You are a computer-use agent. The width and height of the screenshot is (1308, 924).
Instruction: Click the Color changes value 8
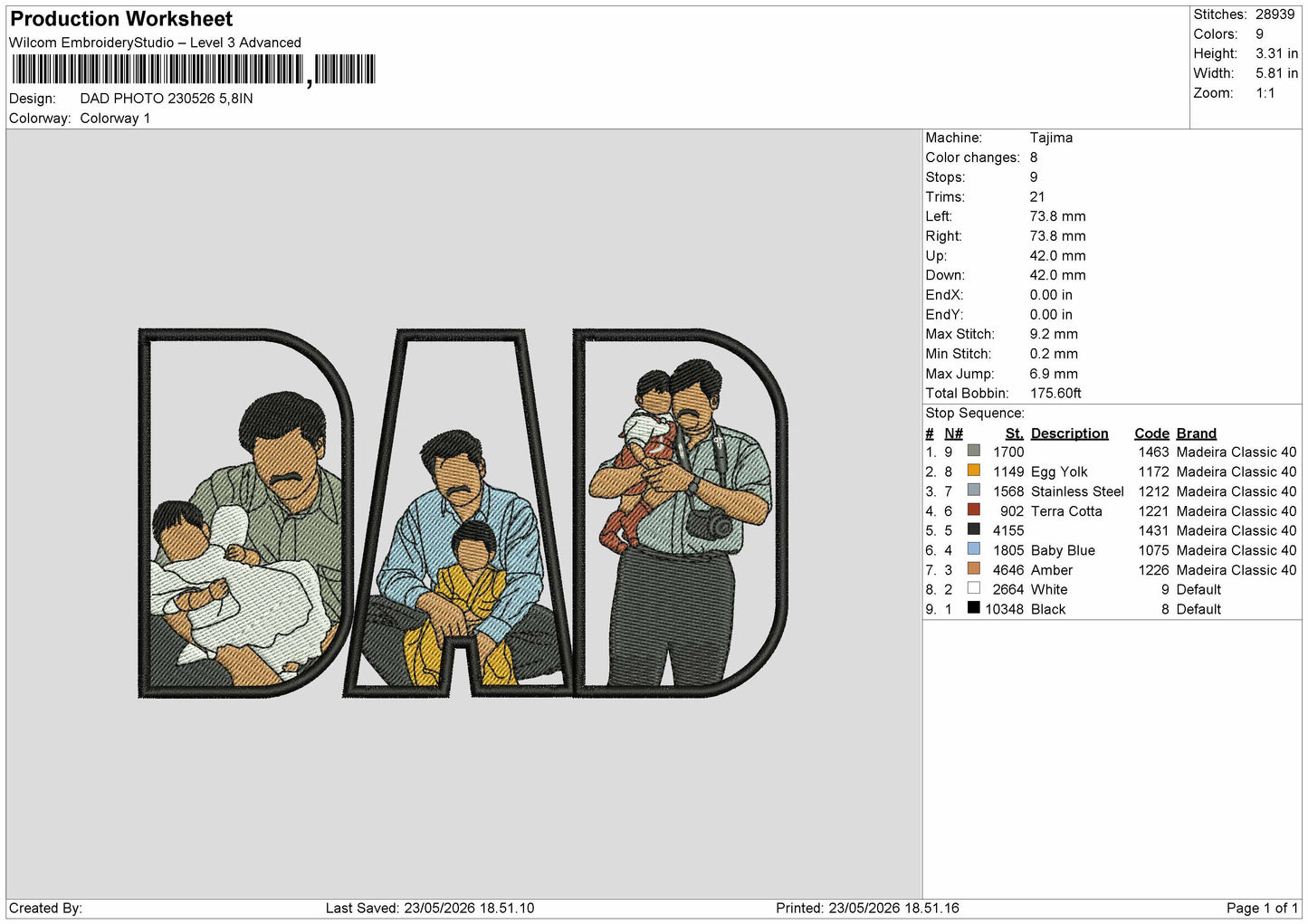[1034, 157]
